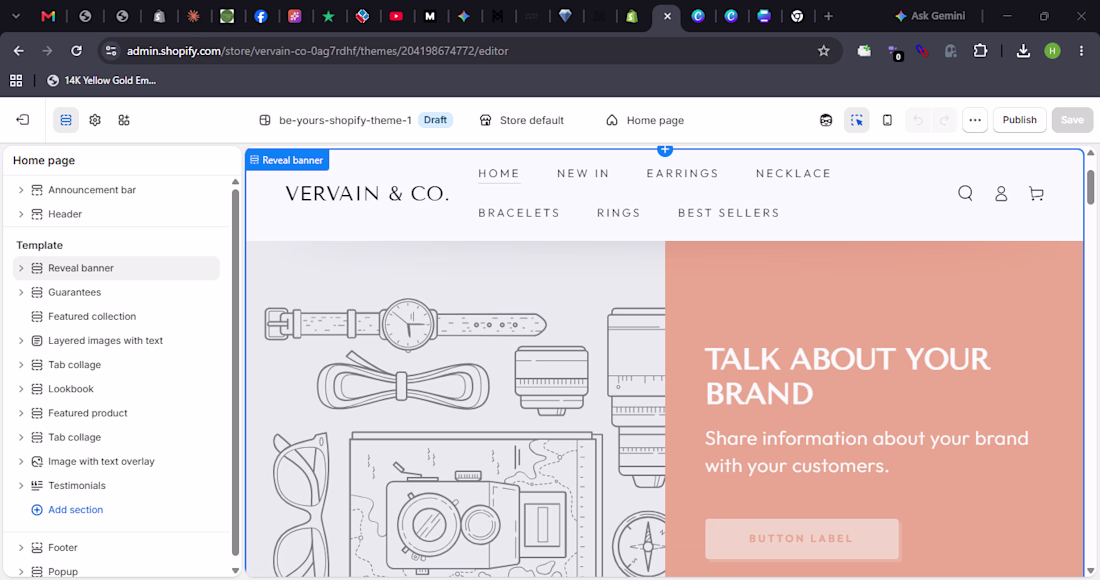Screen dimensions: 1100x580
Task: Click EARRINGS in the store navigation
Action: tap(683, 173)
